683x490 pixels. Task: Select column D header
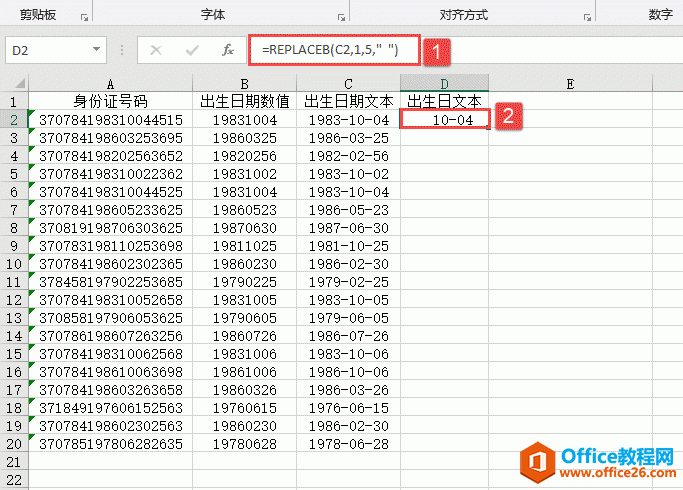[444, 84]
